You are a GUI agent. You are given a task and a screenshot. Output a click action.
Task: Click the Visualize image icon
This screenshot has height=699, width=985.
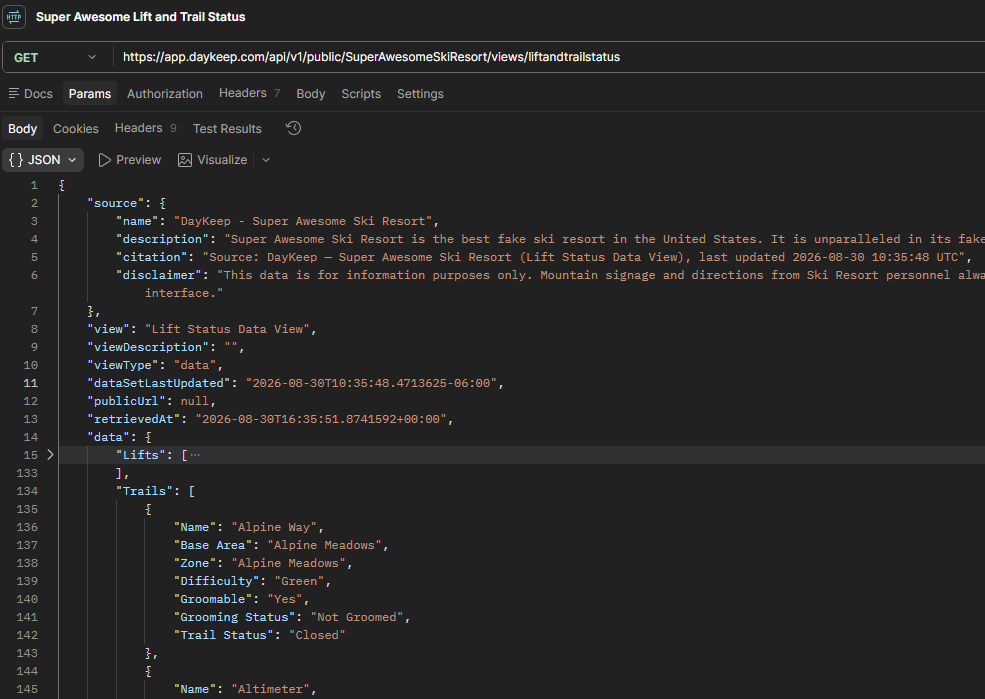click(x=185, y=160)
